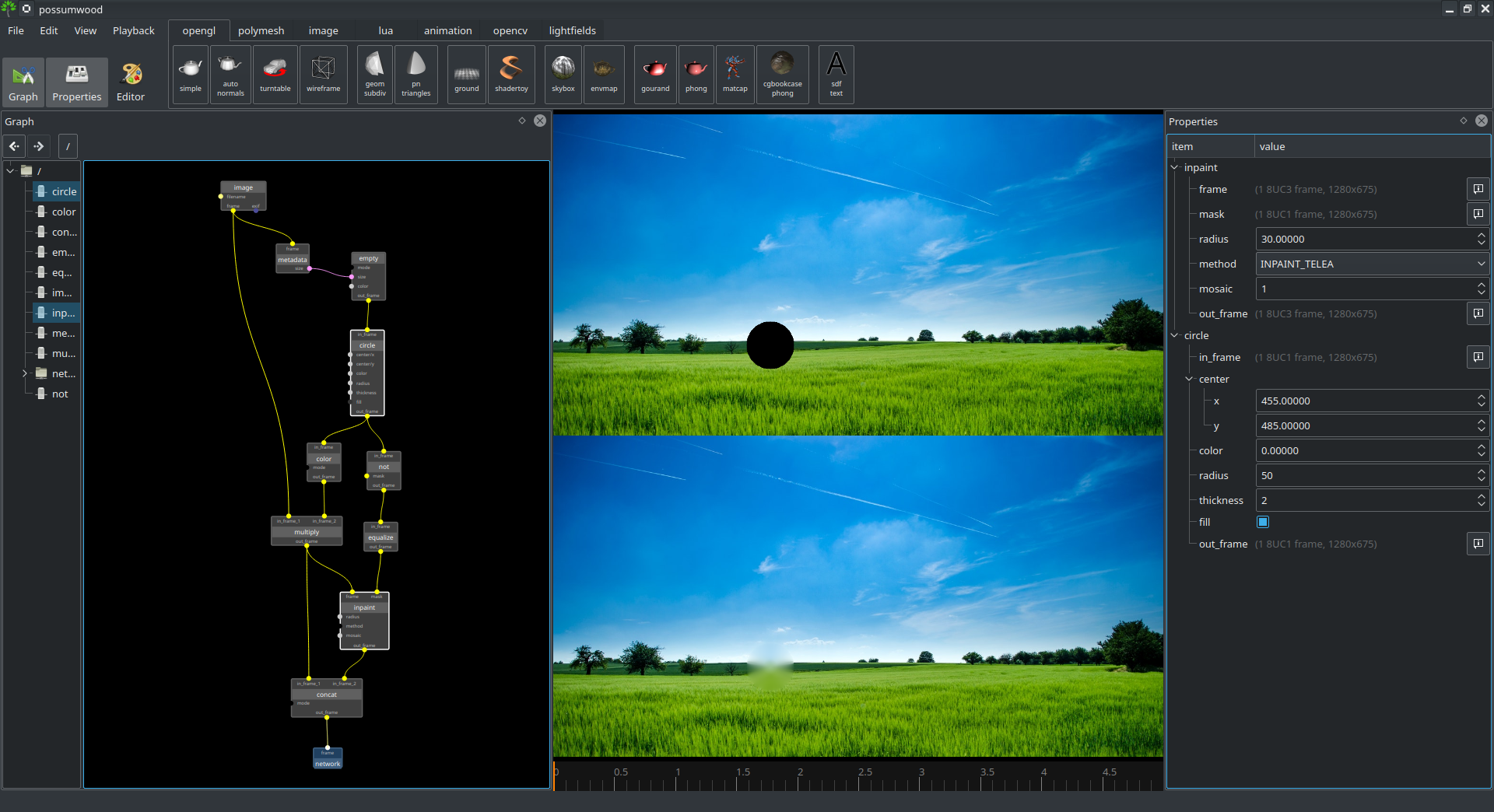Click the root path slash button
The image size is (1494, 812).
(68, 145)
